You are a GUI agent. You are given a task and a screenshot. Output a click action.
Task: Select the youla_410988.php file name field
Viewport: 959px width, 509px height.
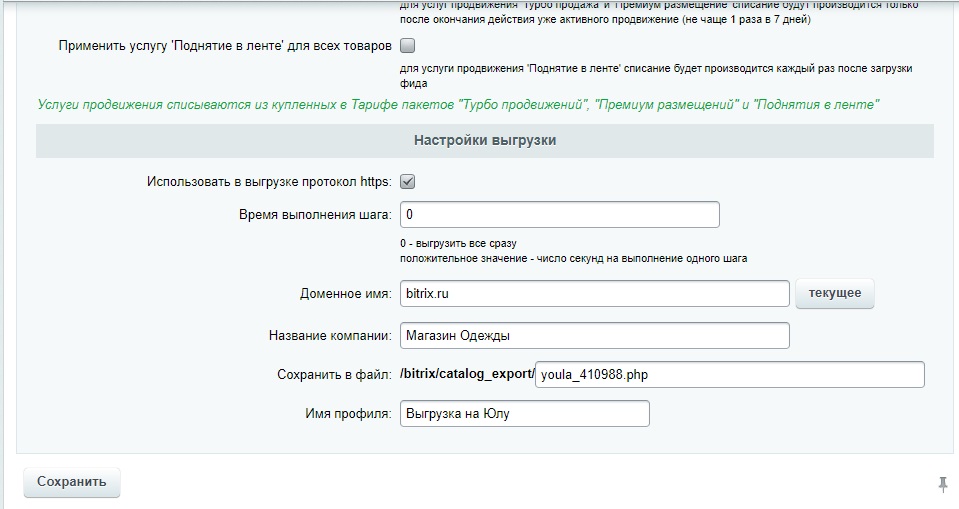click(729, 375)
